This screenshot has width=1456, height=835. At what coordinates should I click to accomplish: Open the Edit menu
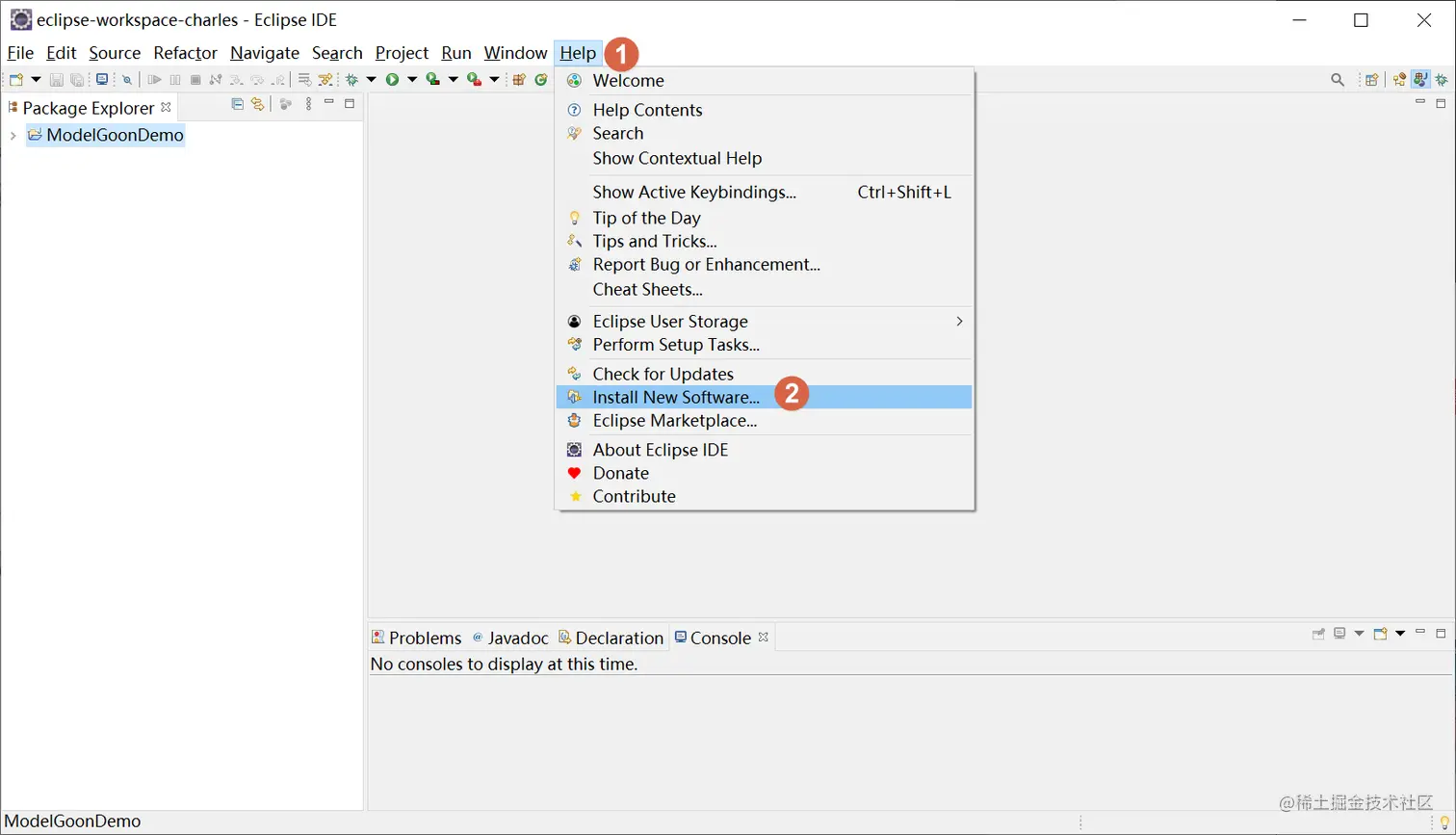[x=61, y=53]
